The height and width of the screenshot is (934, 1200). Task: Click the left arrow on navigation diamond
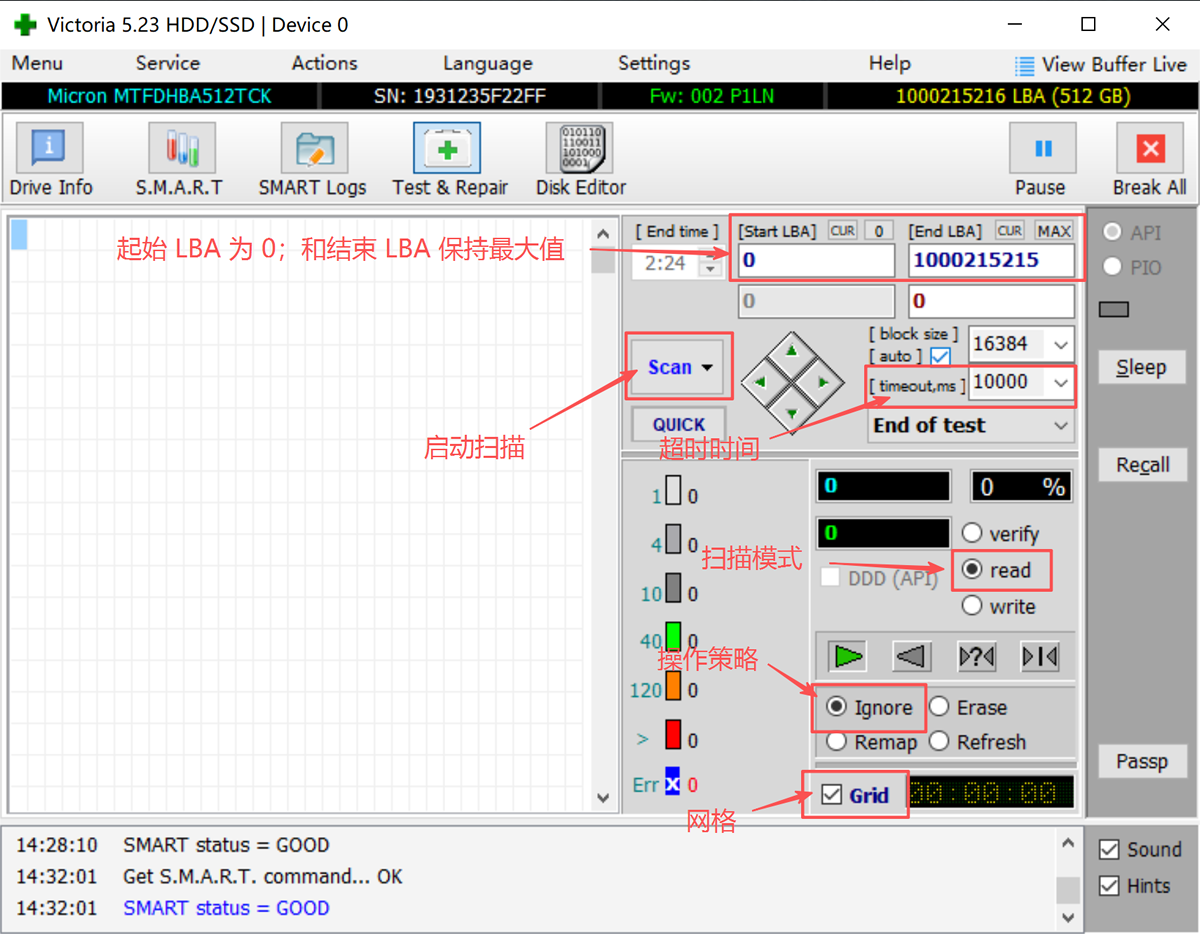(x=761, y=382)
